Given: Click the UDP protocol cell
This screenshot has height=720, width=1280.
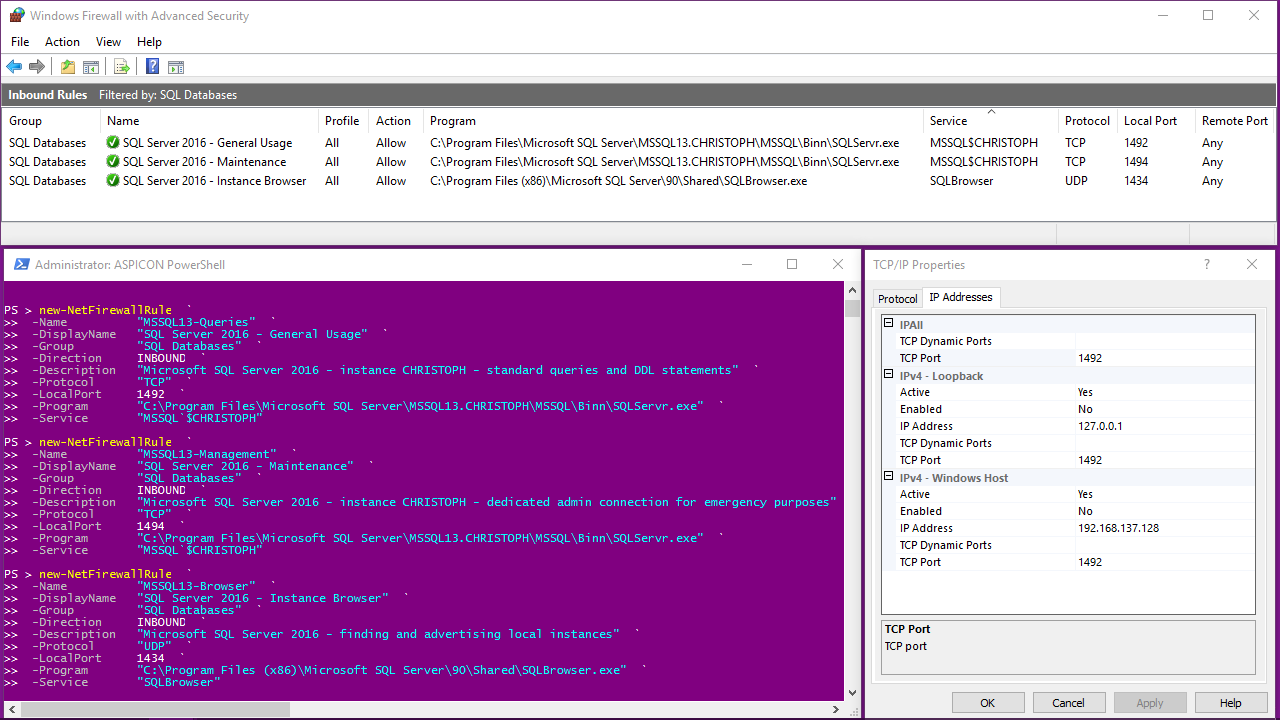Looking at the screenshot, I should point(1077,181).
